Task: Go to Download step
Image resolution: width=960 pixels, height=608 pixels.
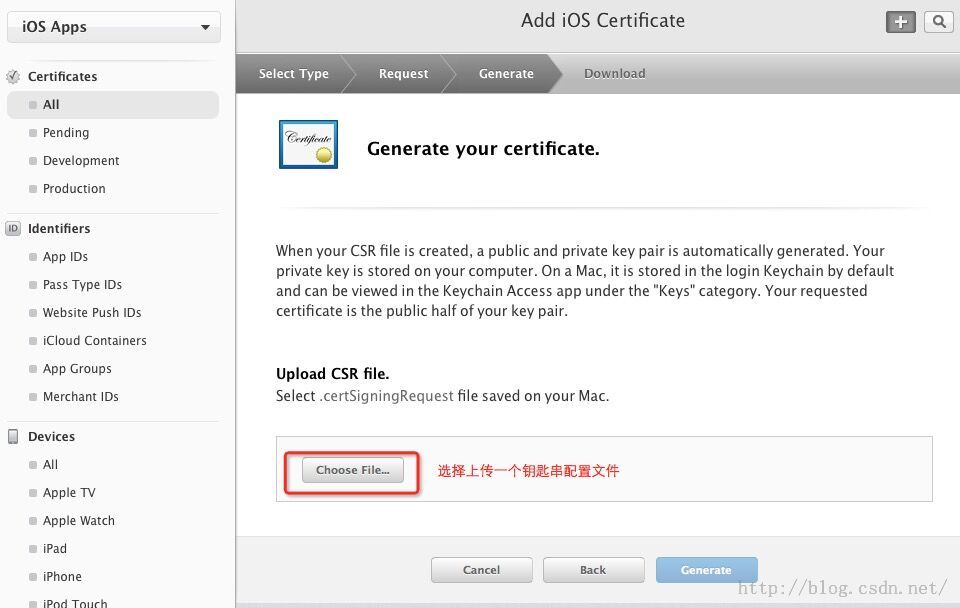Action: point(614,73)
